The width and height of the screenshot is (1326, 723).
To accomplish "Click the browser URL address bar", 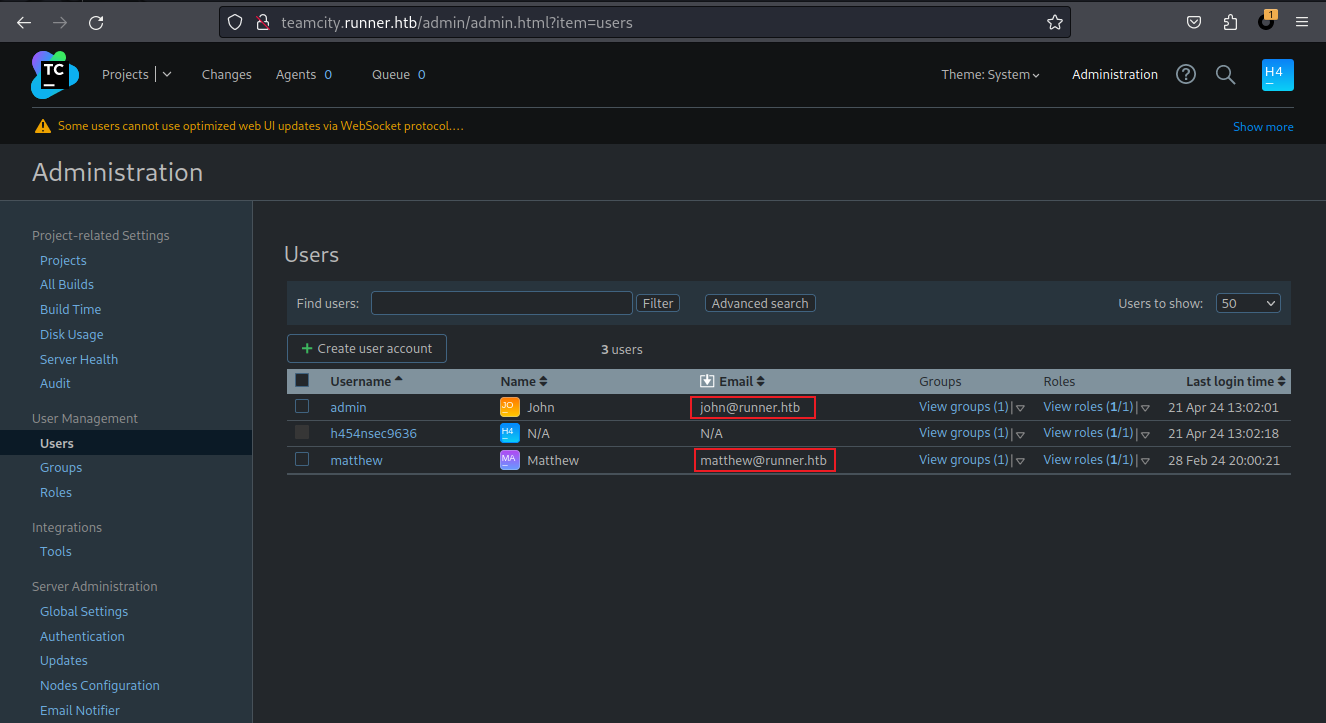I will point(645,22).
